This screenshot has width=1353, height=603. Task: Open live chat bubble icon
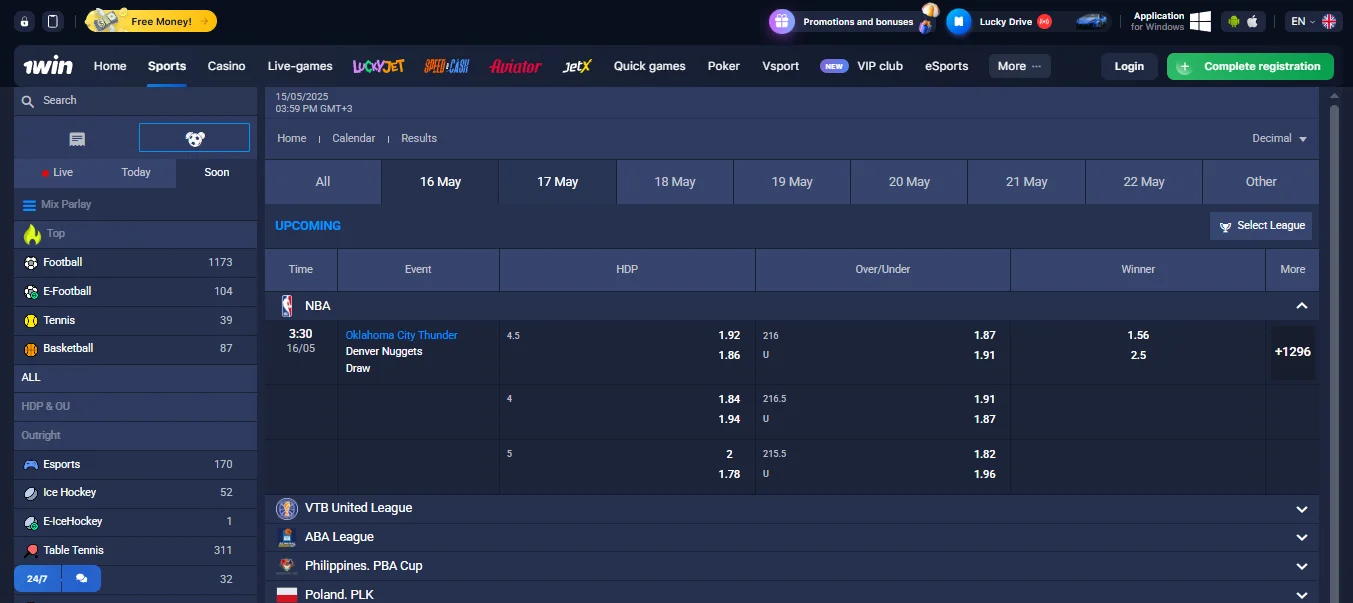coord(81,579)
